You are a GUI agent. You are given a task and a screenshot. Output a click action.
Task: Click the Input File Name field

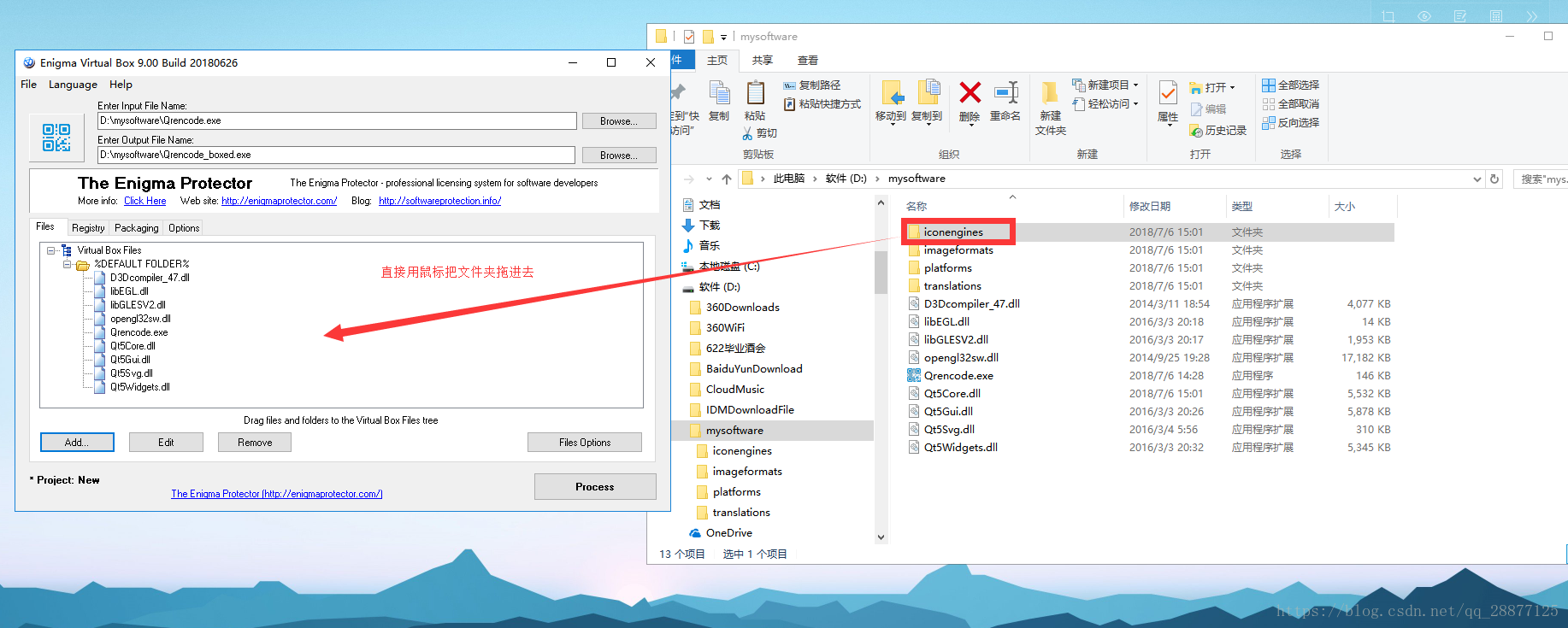coord(337,120)
